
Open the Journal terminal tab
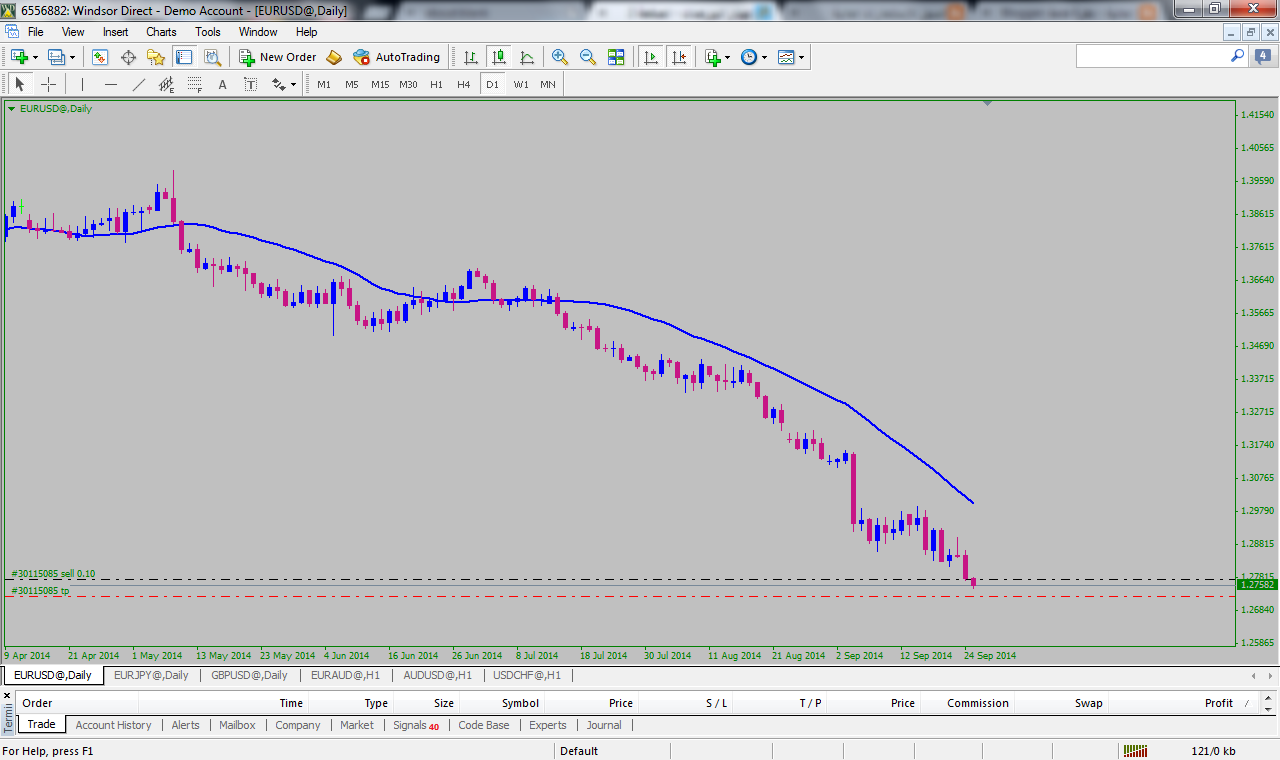(x=604, y=725)
